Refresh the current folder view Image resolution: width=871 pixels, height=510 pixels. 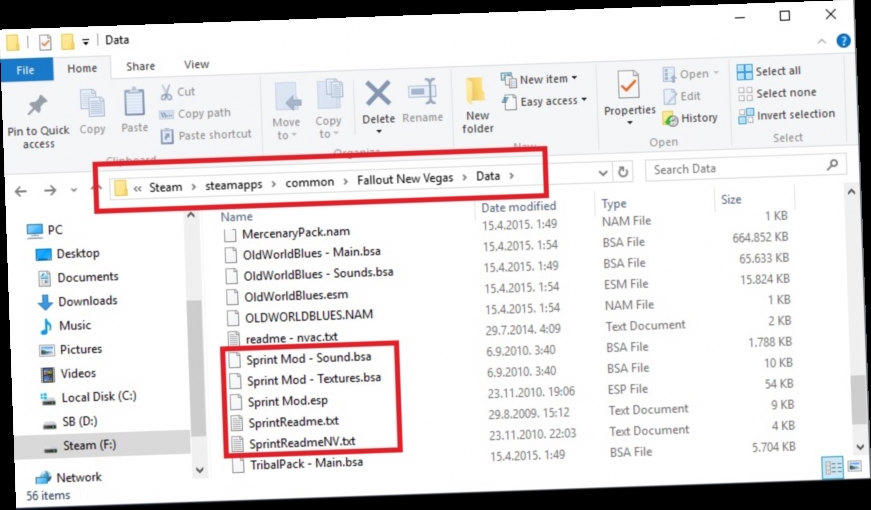(x=623, y=172)
